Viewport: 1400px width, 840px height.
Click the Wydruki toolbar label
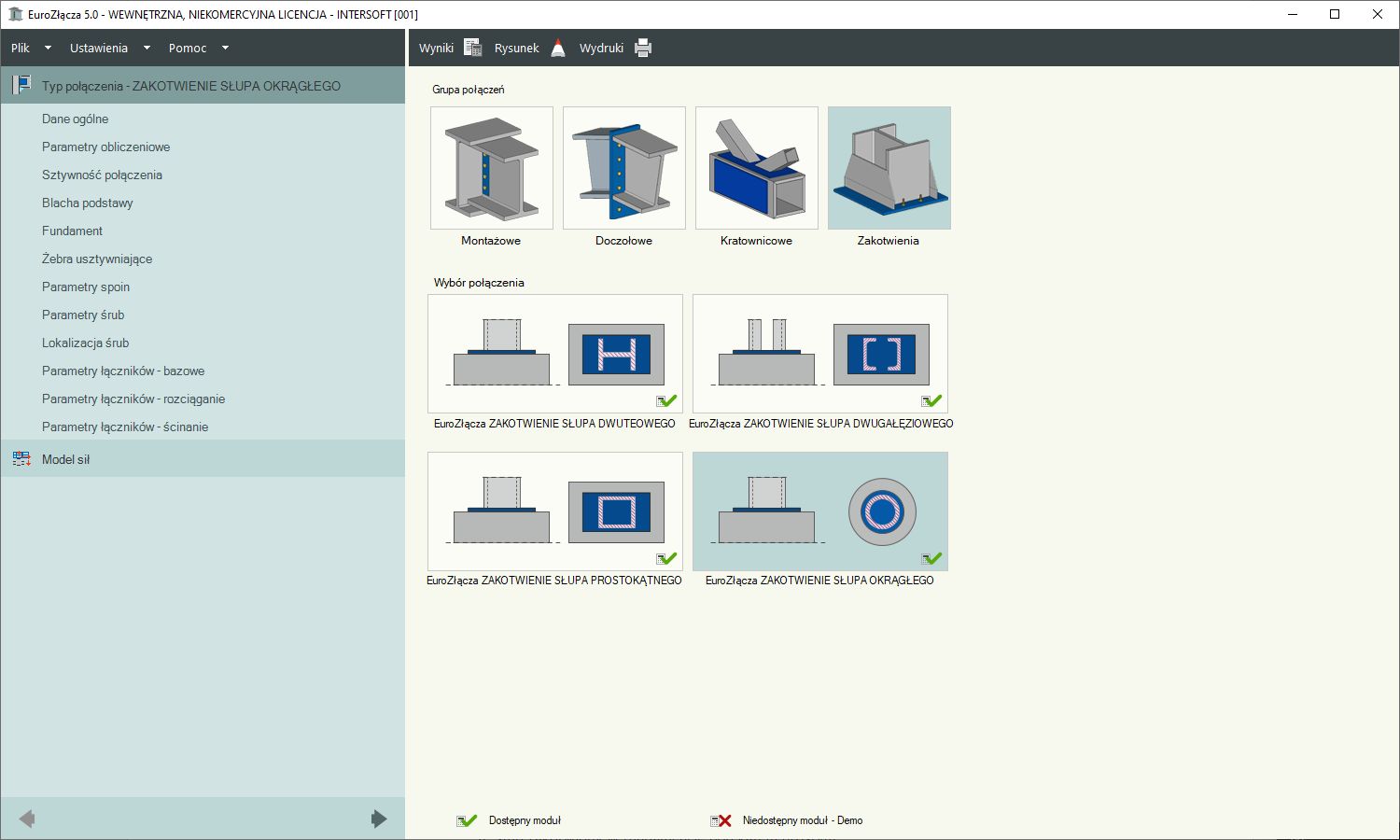[x=601, y=48]
